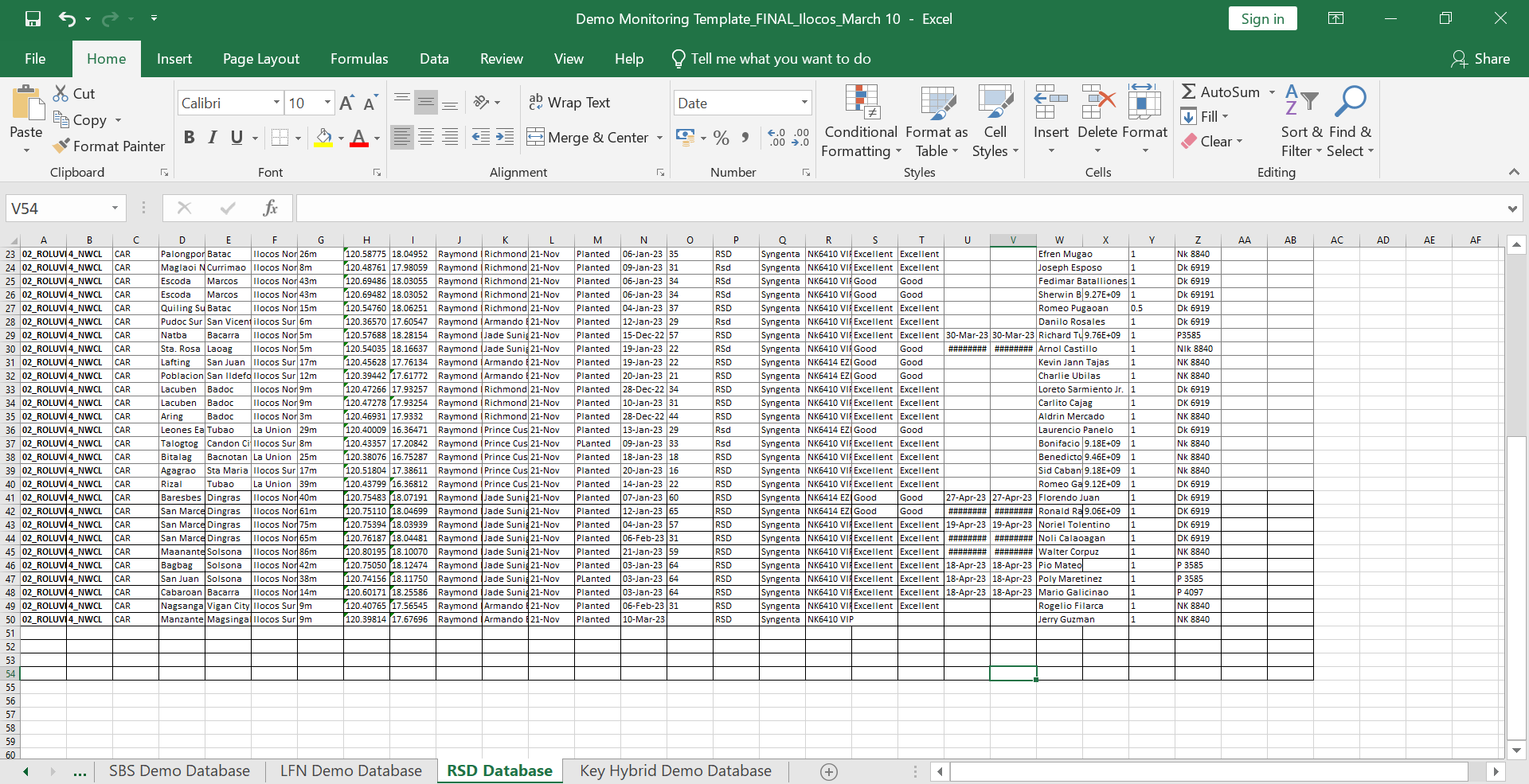Toggle Center horizontal alignment
This screenshot has height=784, width=1529.
(426, 137)
